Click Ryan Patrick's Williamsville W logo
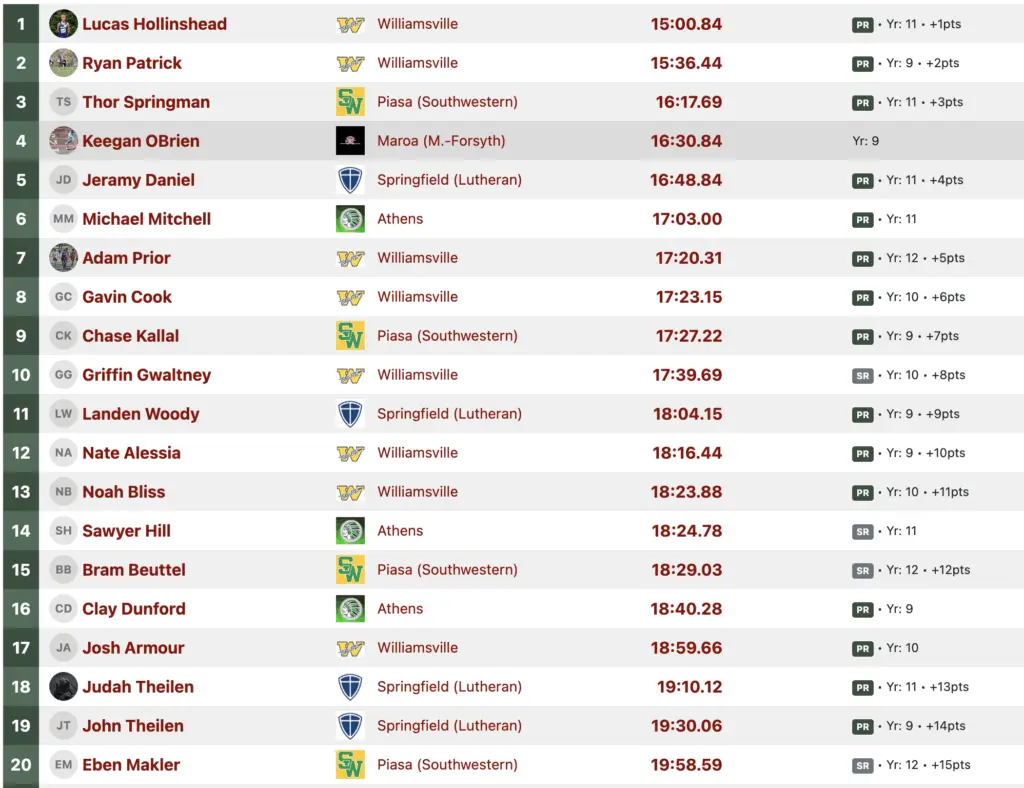Screen dimensions: 1024x788 350,63
